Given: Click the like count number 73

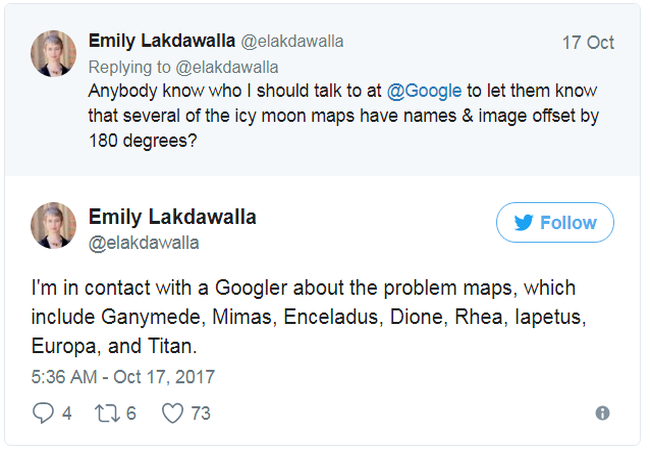Looking at the screenshot, I should click(x=200, y=412).
